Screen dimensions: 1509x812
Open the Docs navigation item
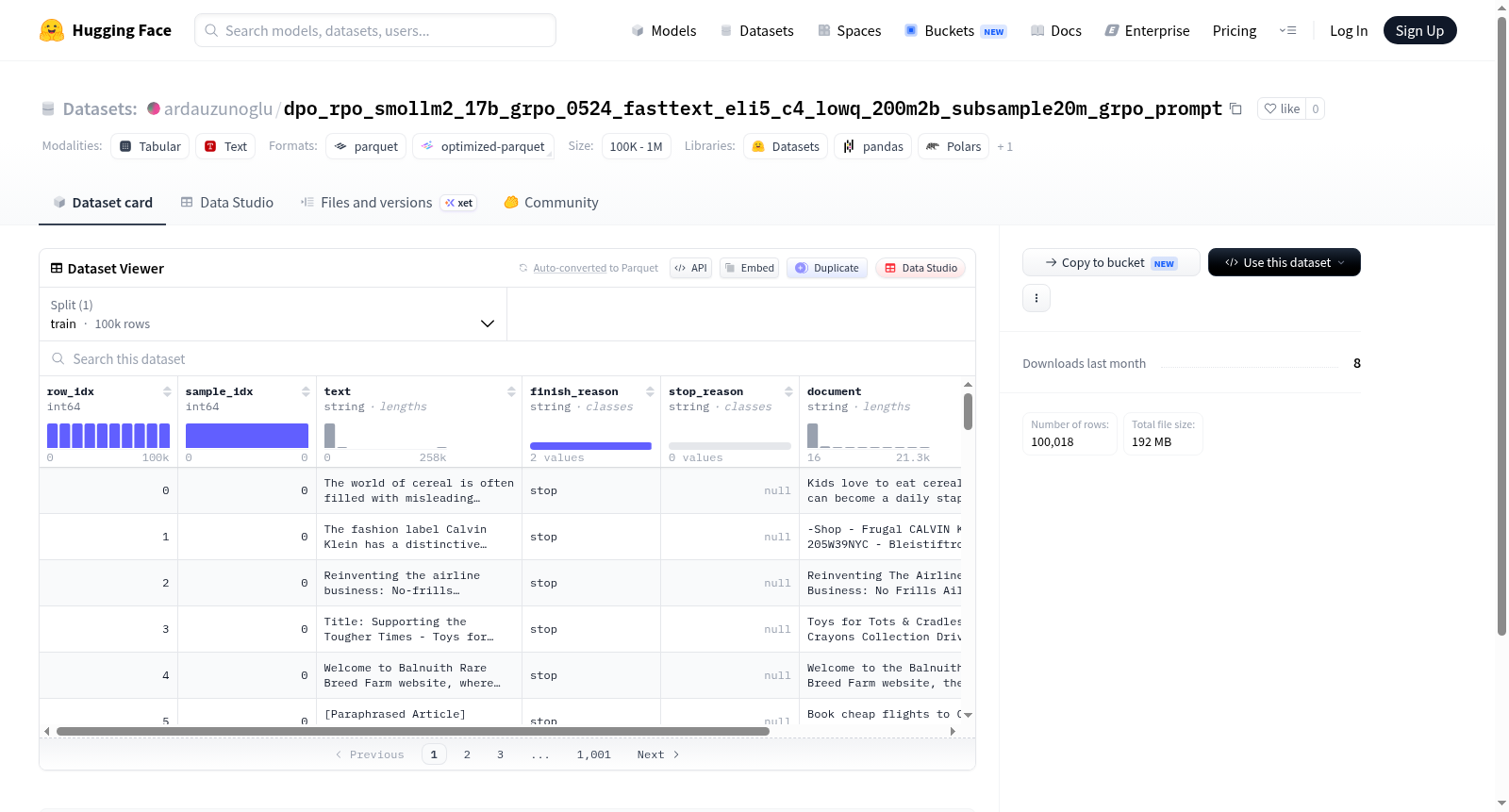[1055, 30]
